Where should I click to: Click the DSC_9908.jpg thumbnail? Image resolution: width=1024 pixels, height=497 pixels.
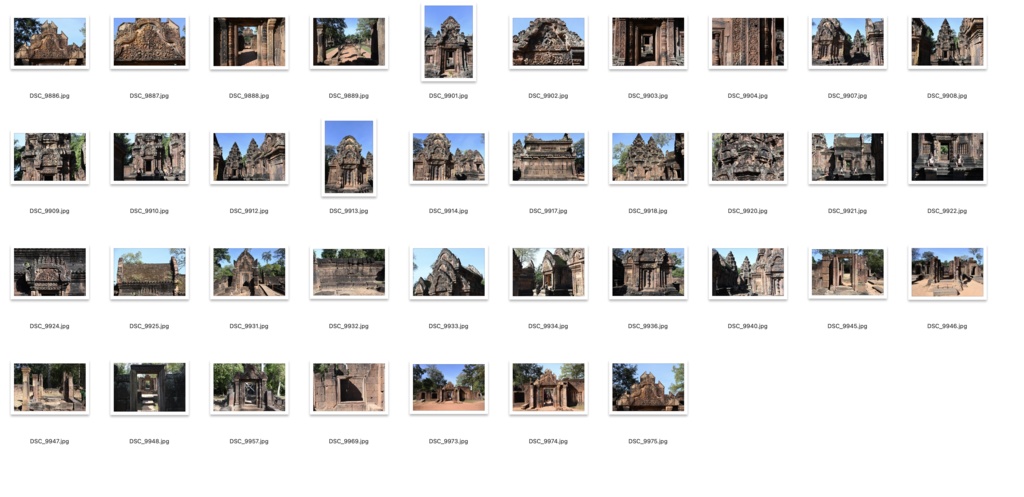click(x=947, y=42)
